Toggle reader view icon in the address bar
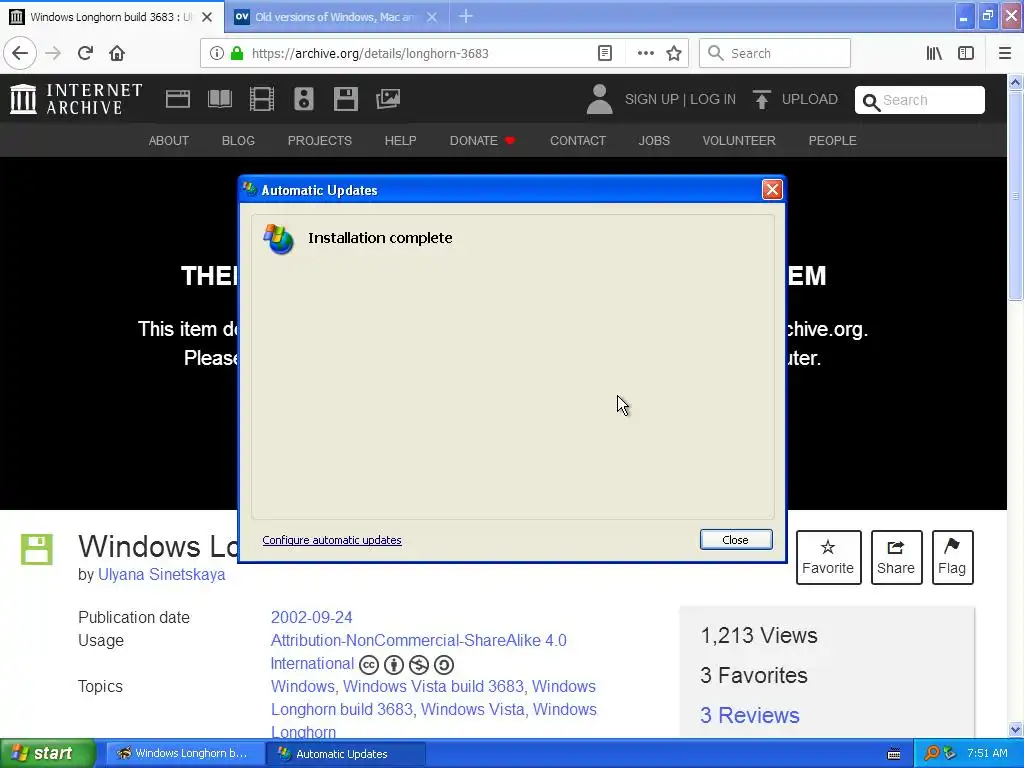This screenshot has height=768, width=1024. click(605, 53)
